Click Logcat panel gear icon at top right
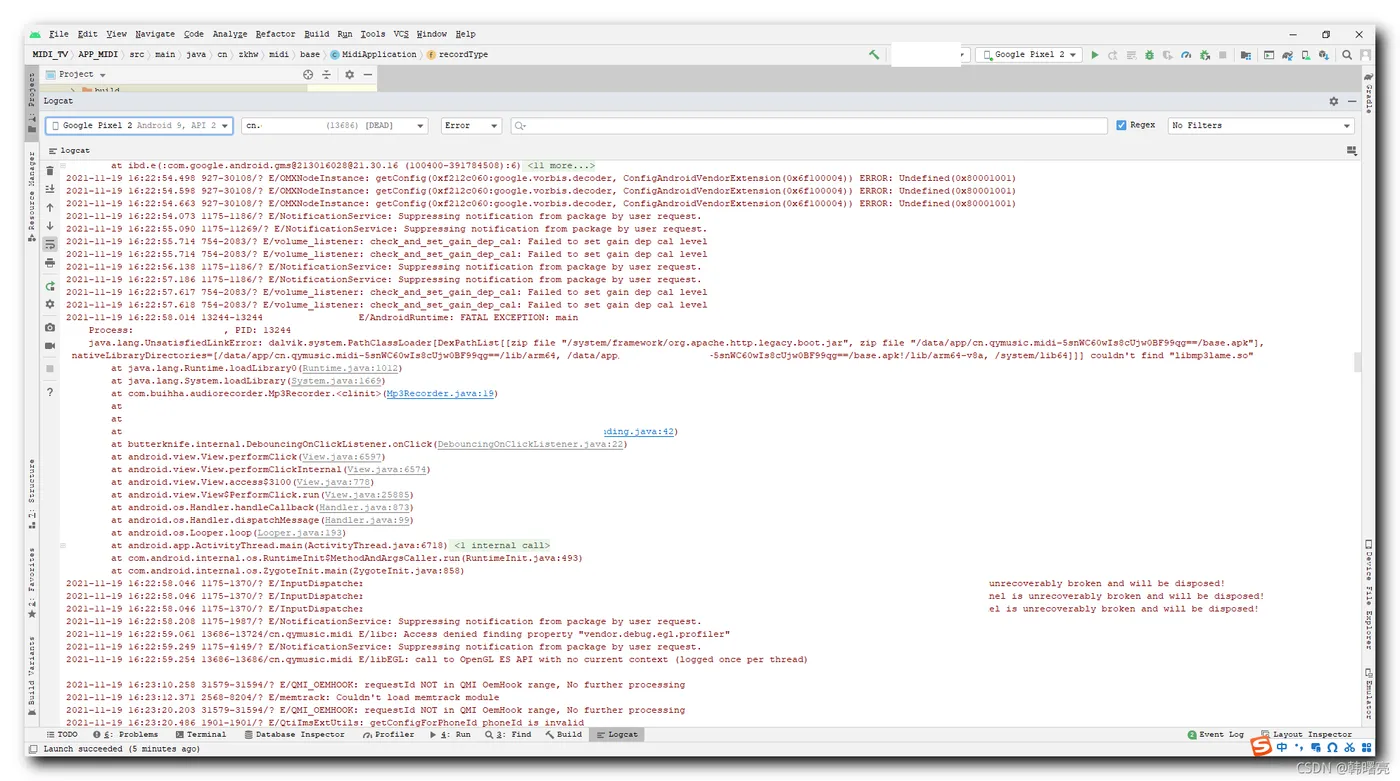Image resolution: width=1400 pixels, height=781 pixels. [x=1333, y=101]
